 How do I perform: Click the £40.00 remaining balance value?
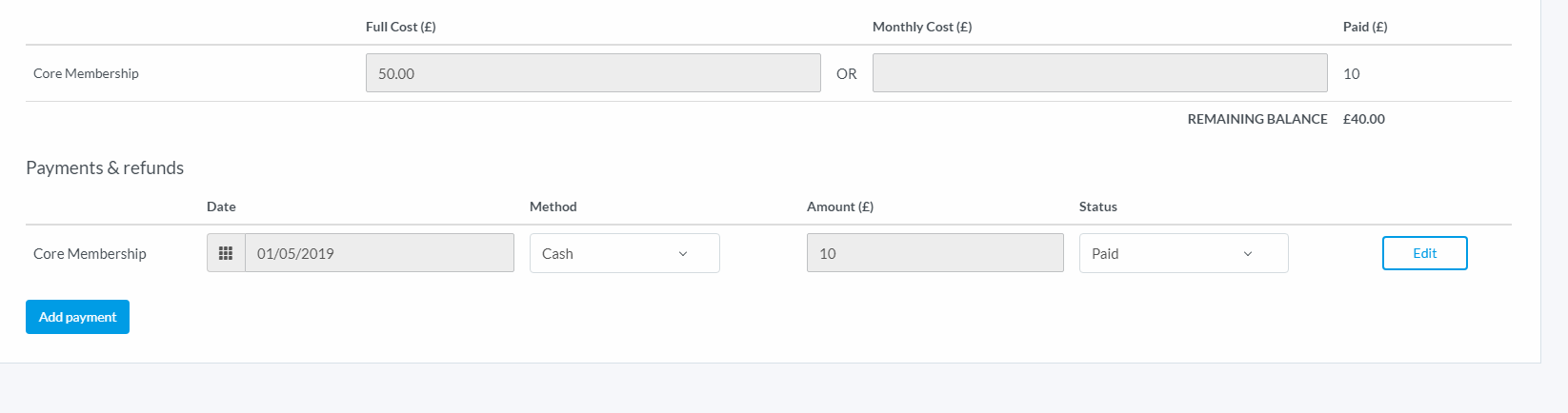[1364, 119]
